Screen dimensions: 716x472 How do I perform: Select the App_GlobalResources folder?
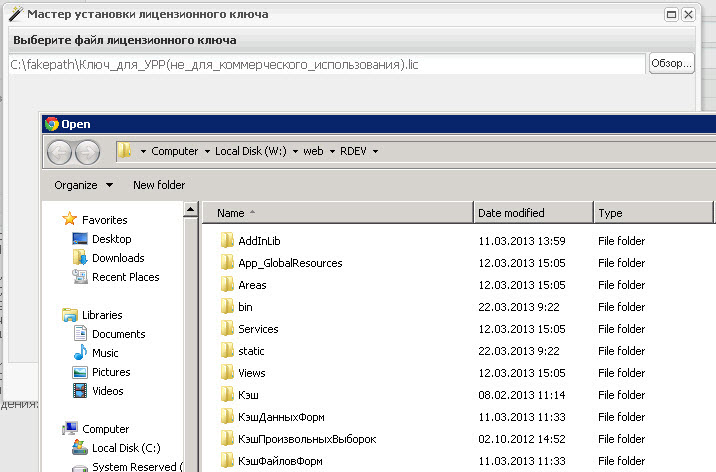click(290, 263)
